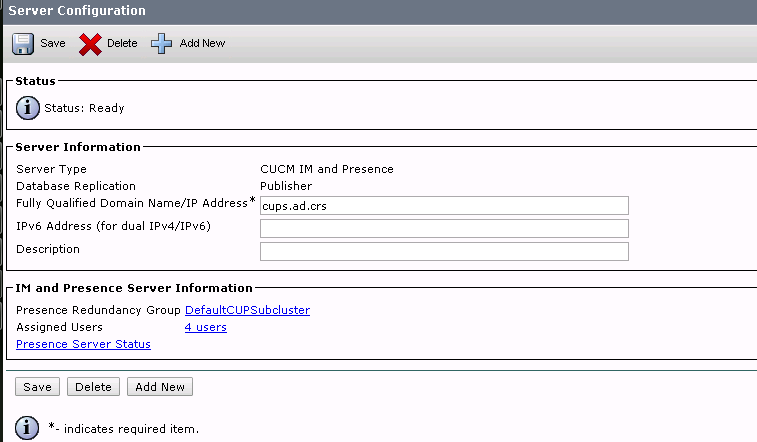Select the 'CUCM IM and Presence' value
This screenshot has height=442, width=757.
coord(327,169)
